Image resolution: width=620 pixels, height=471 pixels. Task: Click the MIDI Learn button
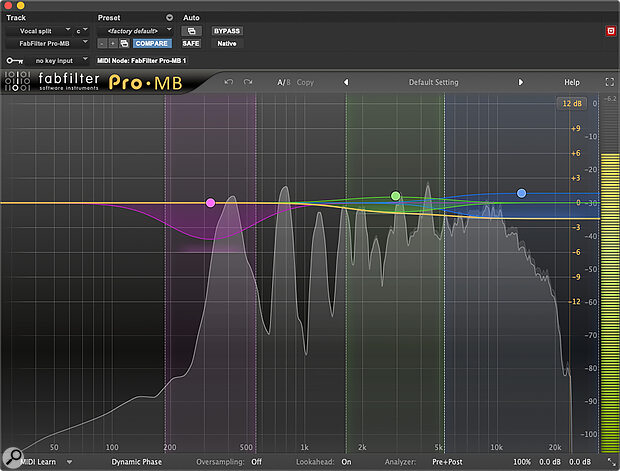(x=38, y=462)
